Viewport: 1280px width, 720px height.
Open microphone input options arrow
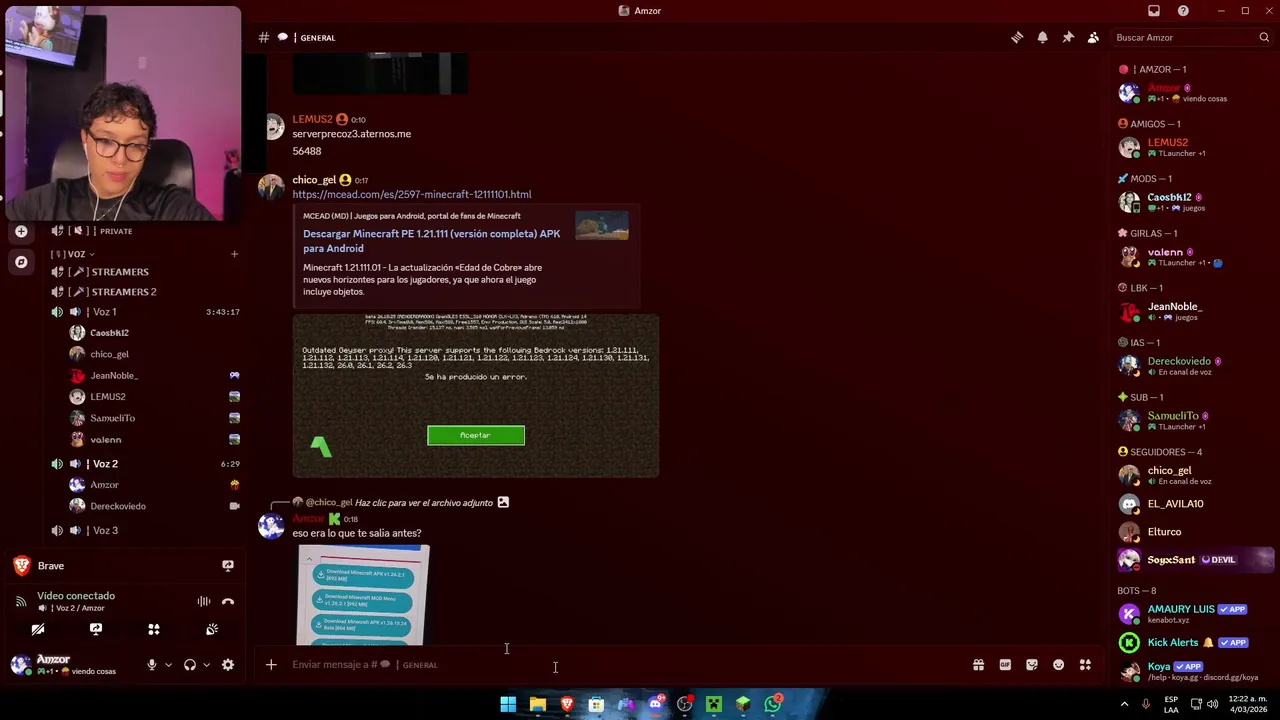coord(168,664)
